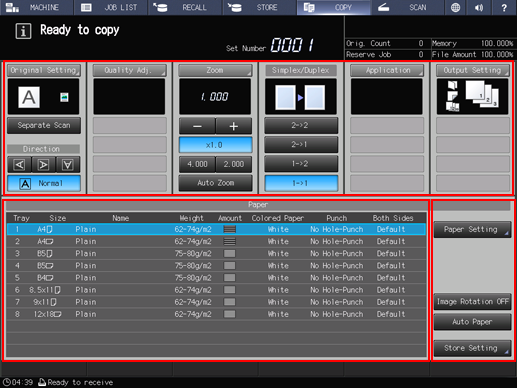Open the MACHINE tab
This screenshot has height=388, width=517.
[x=37, y=7]
